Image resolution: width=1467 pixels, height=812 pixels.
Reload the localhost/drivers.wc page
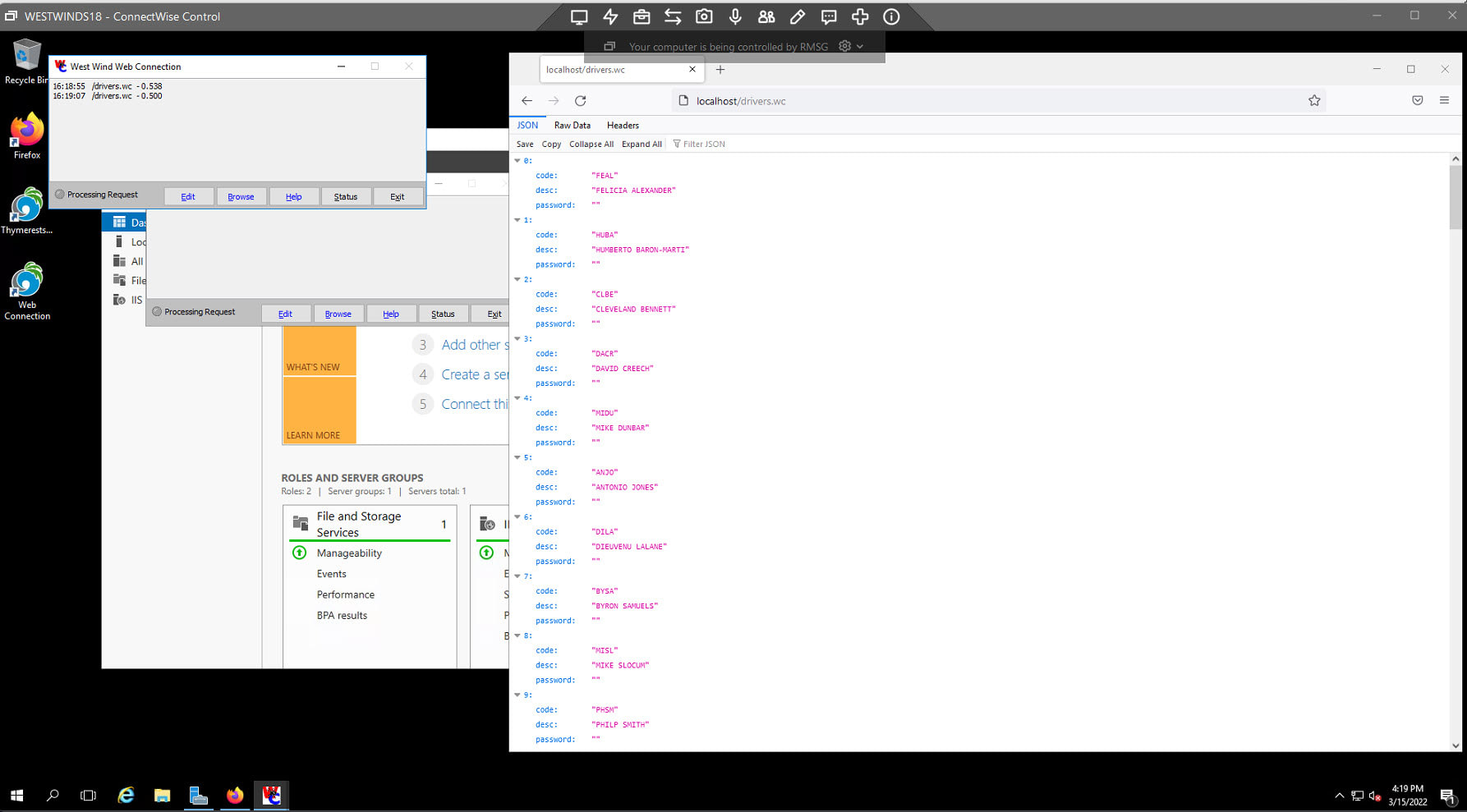(580, 101)
